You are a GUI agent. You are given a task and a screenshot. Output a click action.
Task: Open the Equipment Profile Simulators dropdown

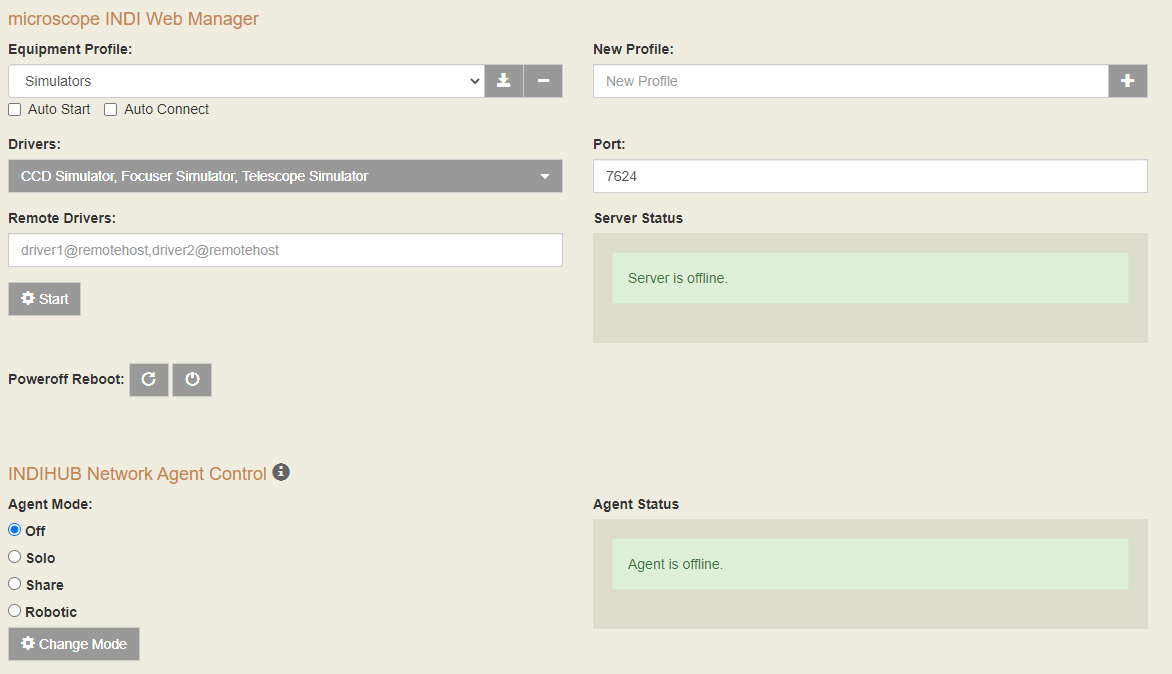coord(246,81)
